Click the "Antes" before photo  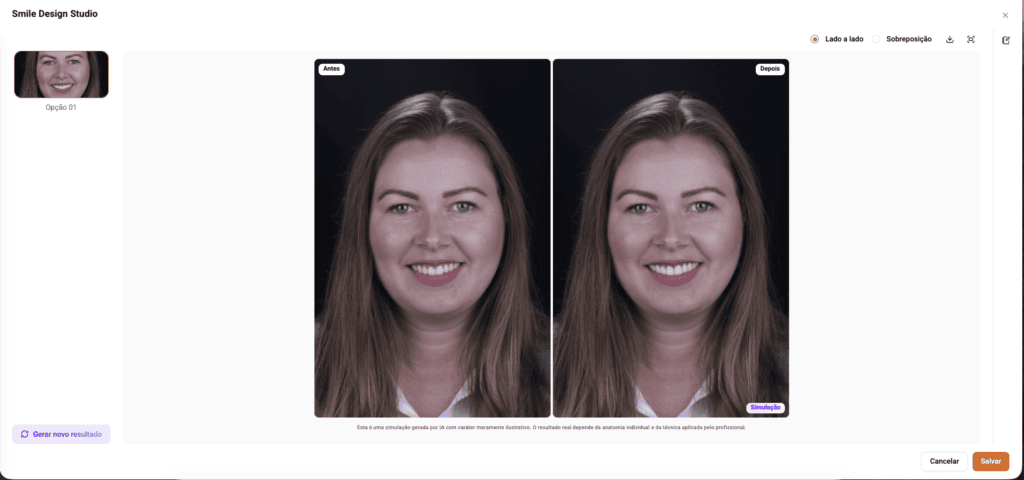pos(432,238)
